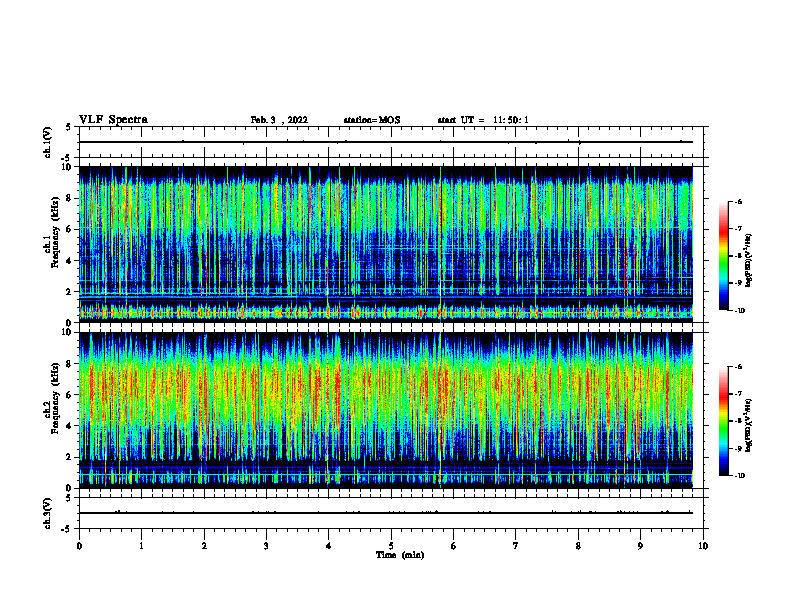Click the "station=MOS" header label
Image resolution: width=792 pixels, height=612 pixels.
[x=372, y=120]
